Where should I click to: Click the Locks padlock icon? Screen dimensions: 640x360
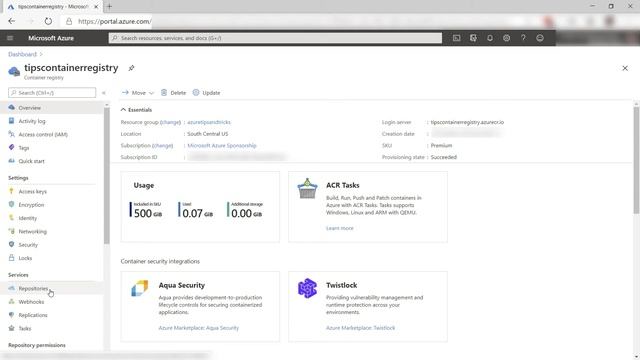11,258
